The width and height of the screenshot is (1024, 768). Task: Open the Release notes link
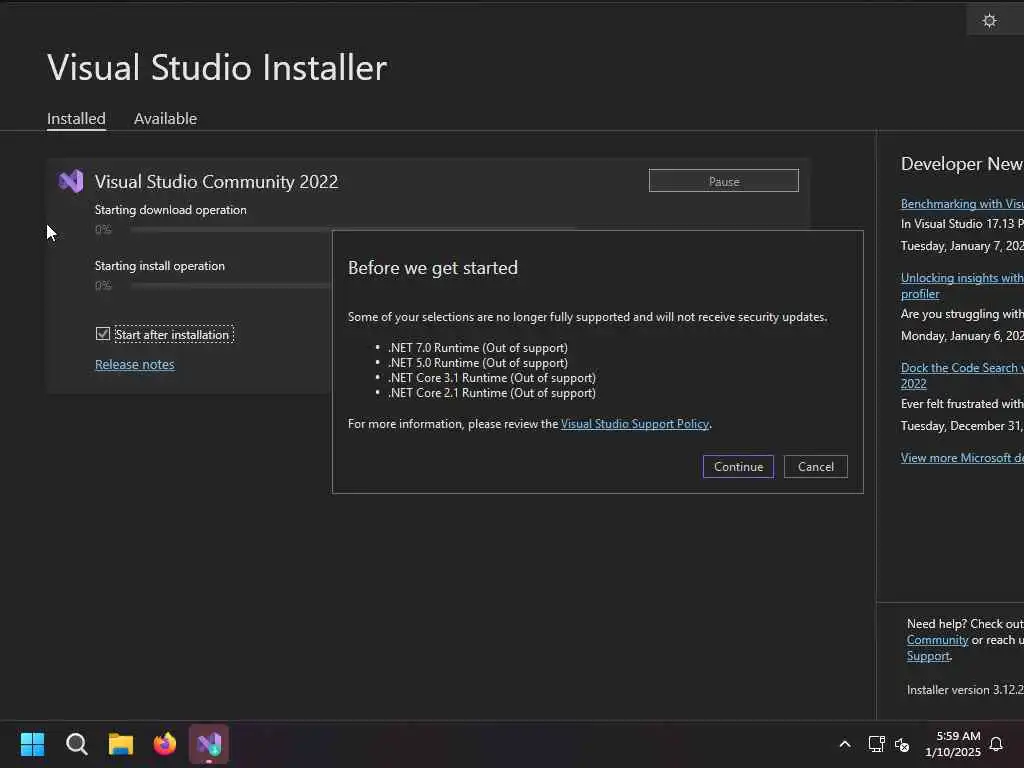pyautogui.click(x=135, y=364)
